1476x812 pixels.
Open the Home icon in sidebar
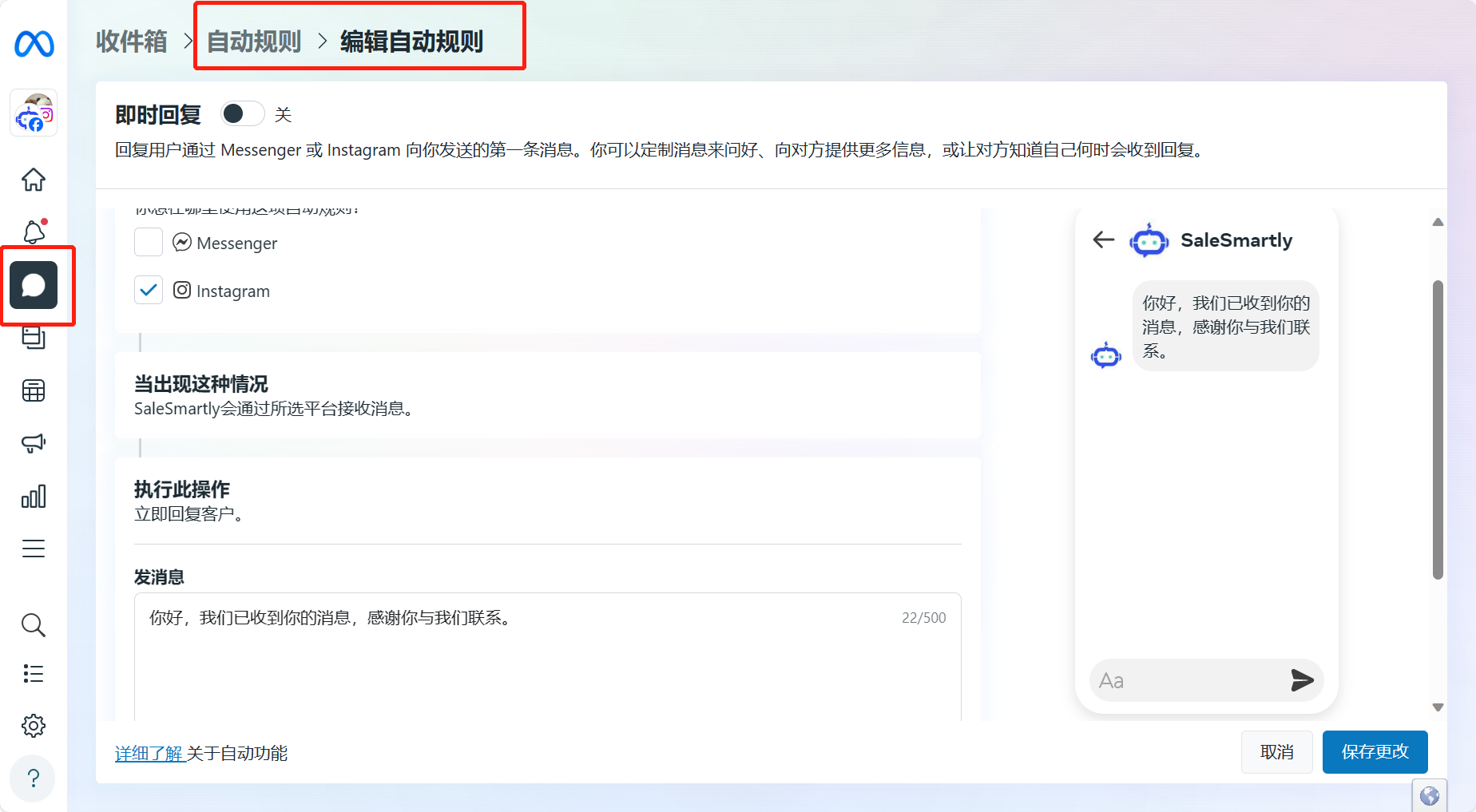tap(33, 180)
